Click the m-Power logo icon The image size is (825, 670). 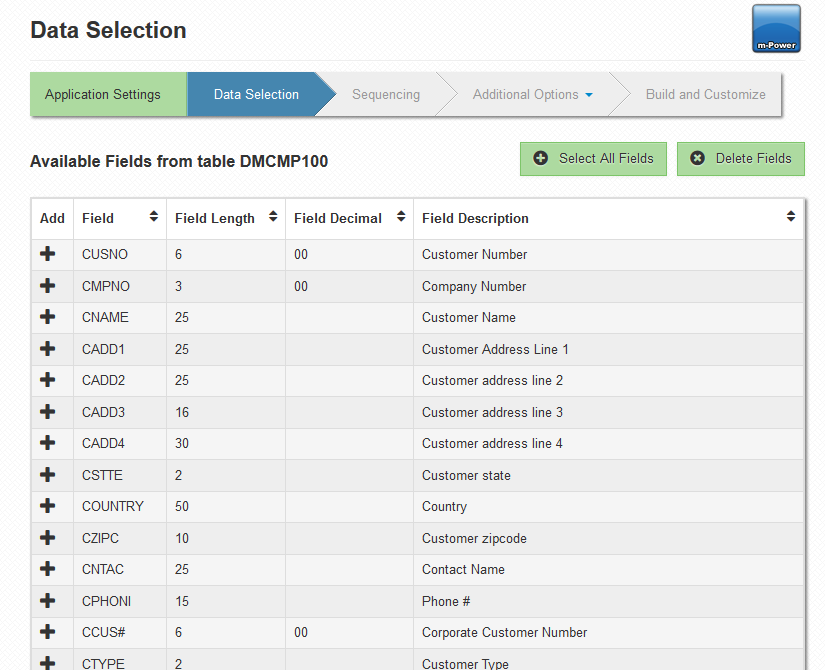click(x=776, y=29)
